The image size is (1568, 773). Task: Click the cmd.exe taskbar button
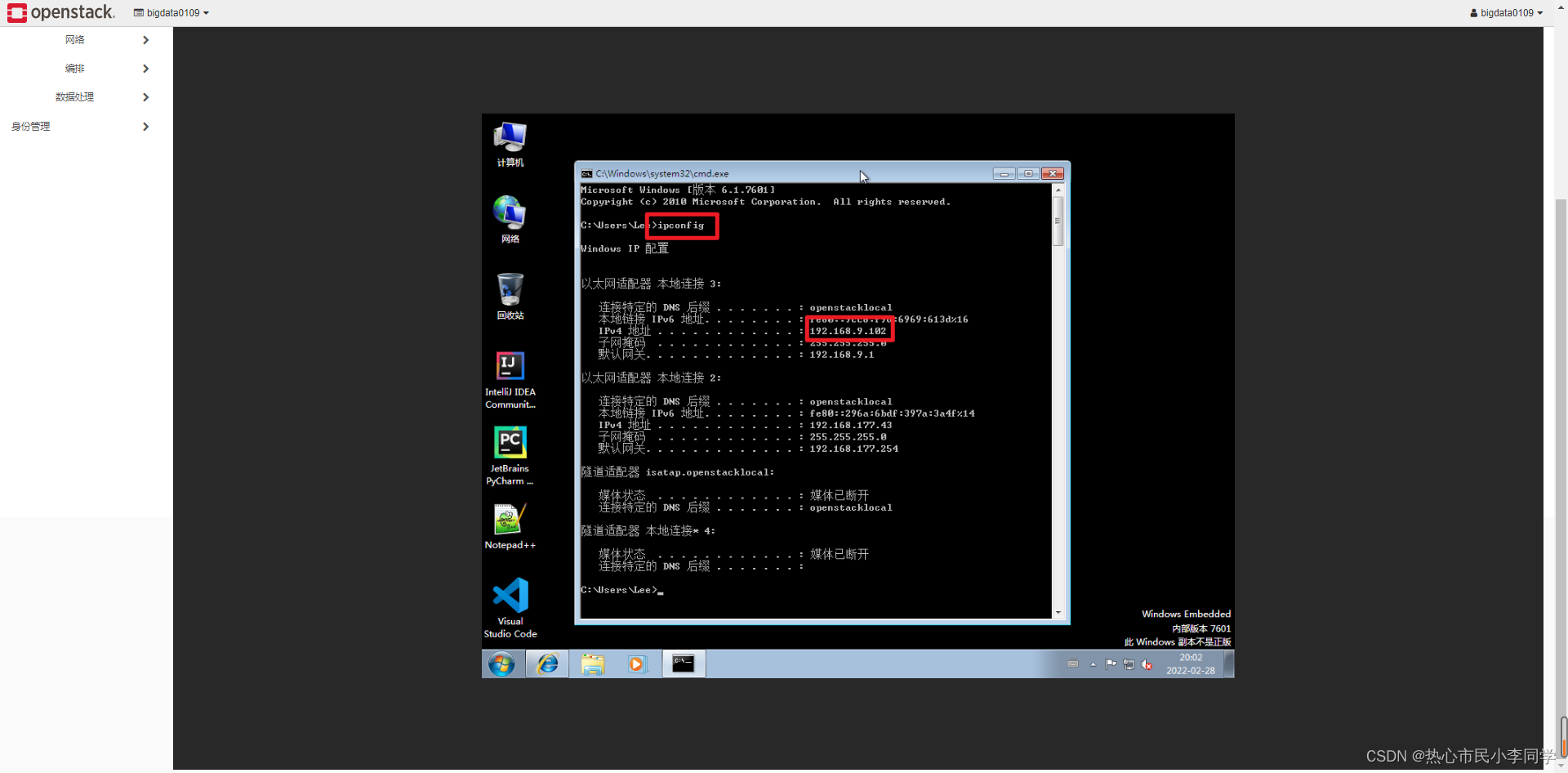(683, 664)
